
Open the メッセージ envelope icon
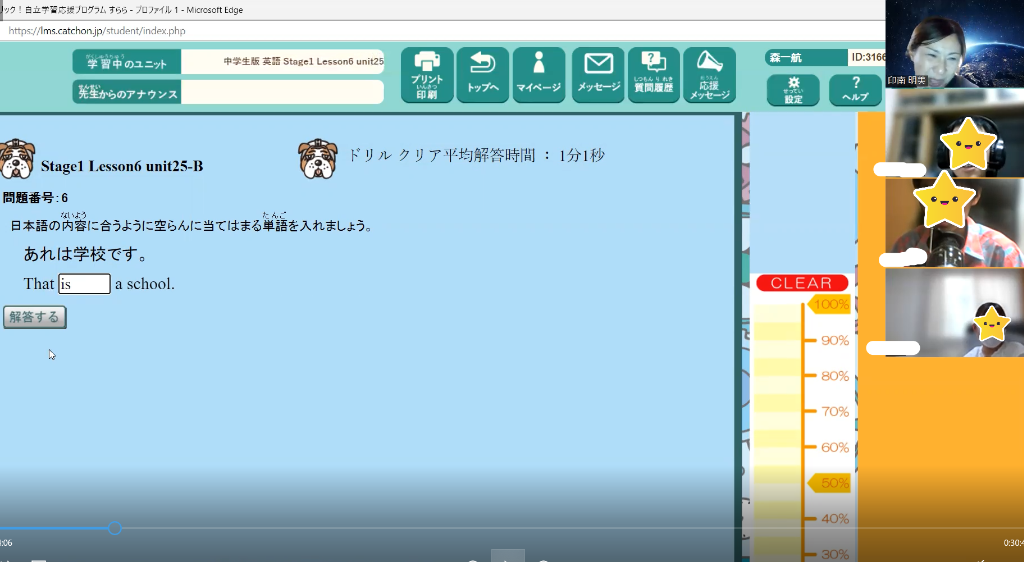598,75
